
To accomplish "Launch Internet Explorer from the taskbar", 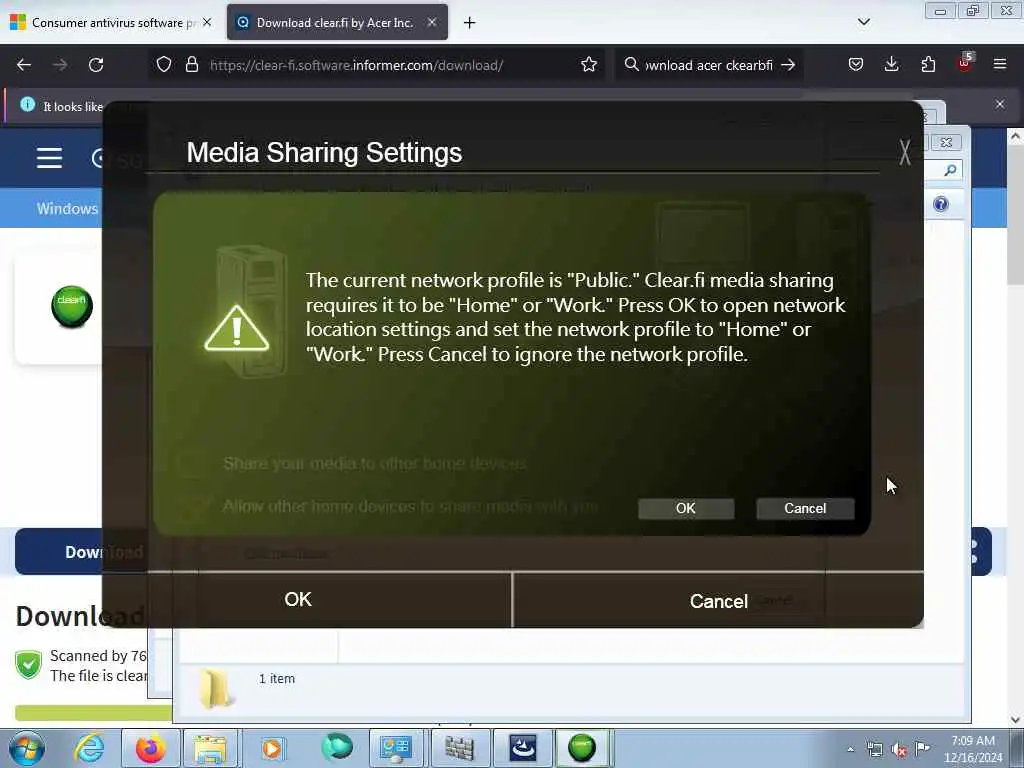I will click(x=89, y=748).
